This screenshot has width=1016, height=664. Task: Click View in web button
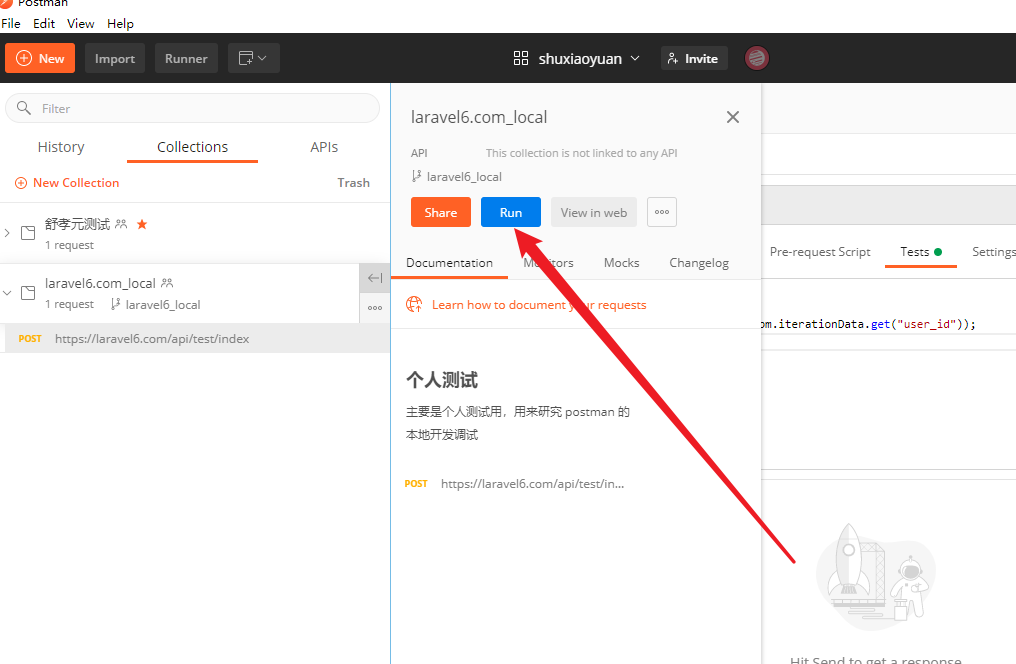tap(594, 212)
